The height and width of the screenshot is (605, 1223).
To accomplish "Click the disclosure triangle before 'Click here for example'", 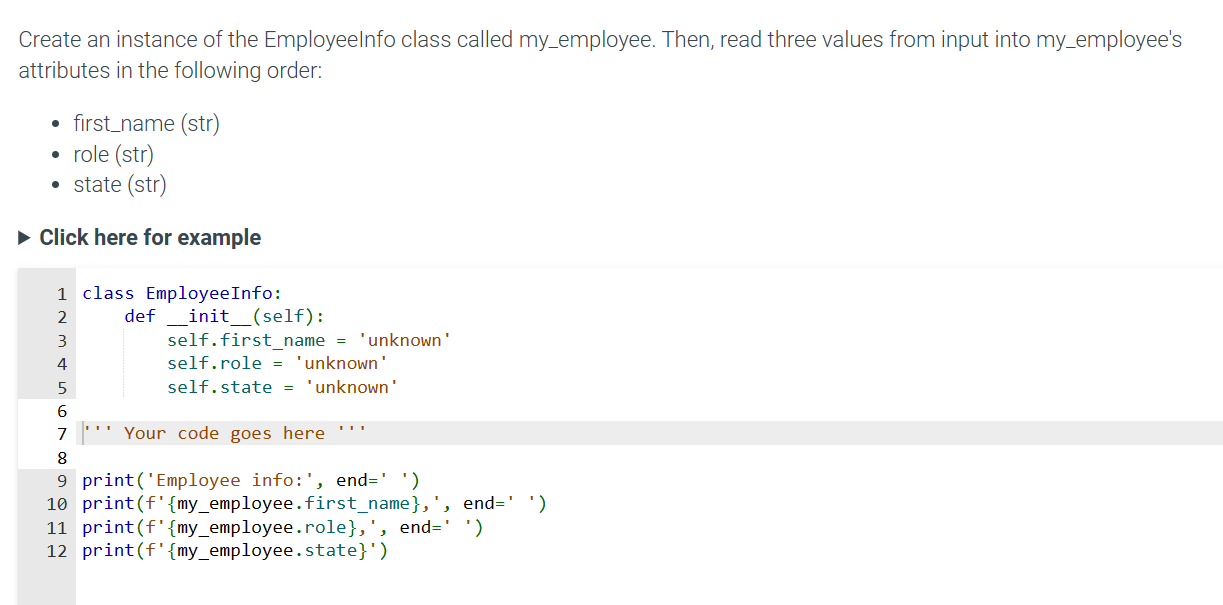I will coord(22,237).
